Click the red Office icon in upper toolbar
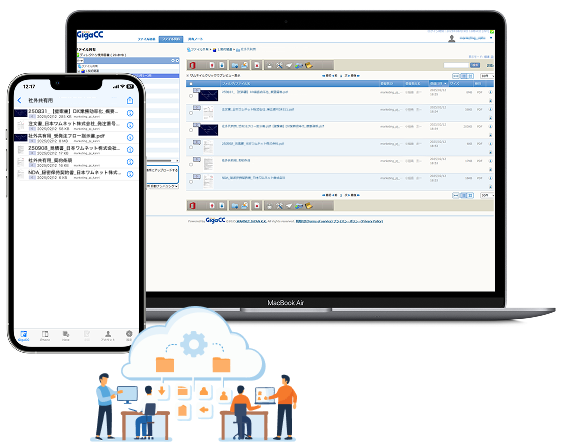Viewport: 568px width, 442px height. (192, 66)
